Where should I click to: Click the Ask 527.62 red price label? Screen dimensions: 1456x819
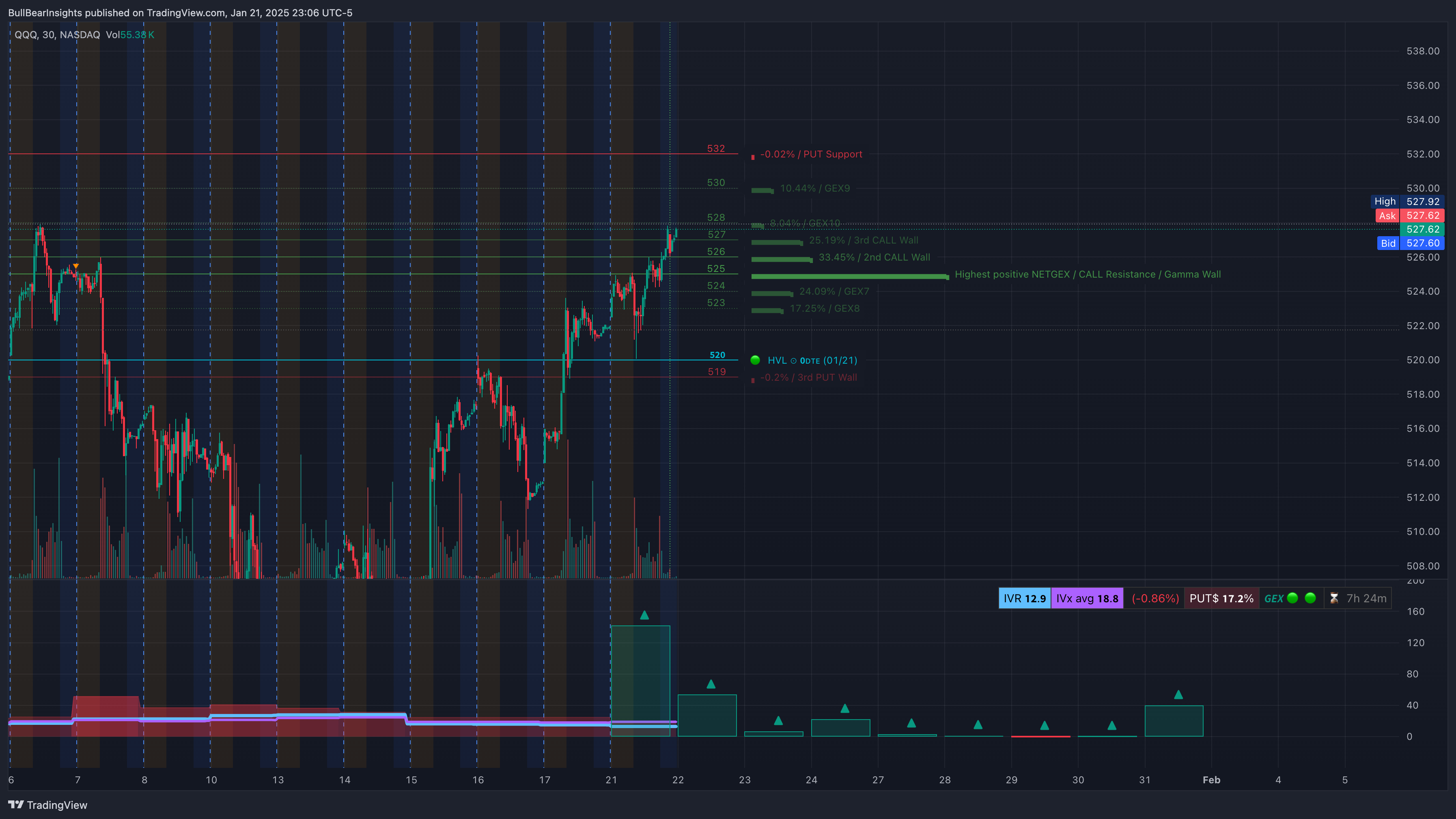(x=1410, y=216)
